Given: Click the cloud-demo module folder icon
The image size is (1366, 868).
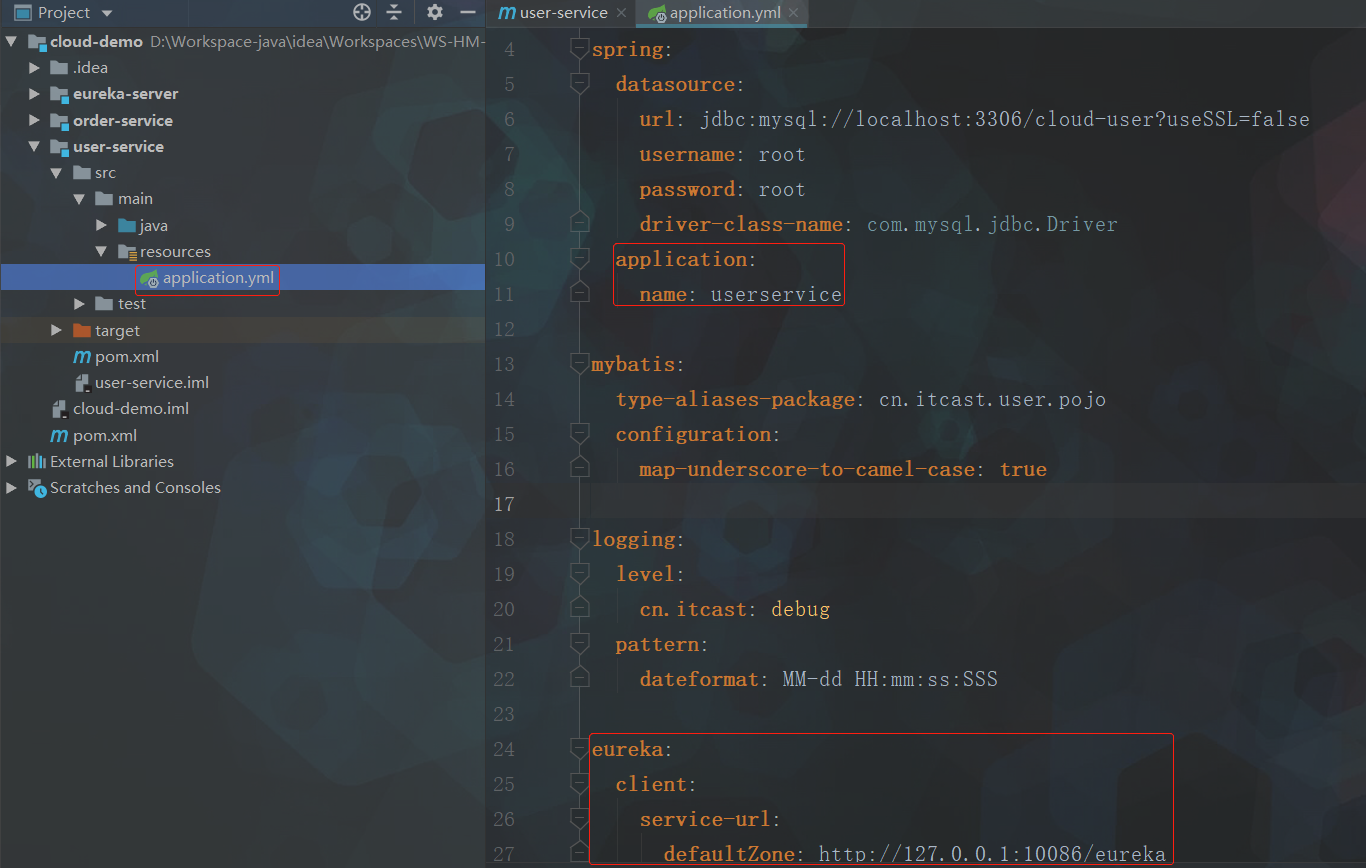Looking at the screenshot, I should pos(38,42).
